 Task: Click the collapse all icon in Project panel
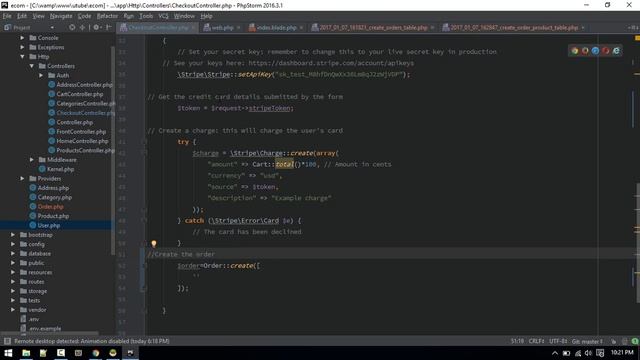click(82, 27)
